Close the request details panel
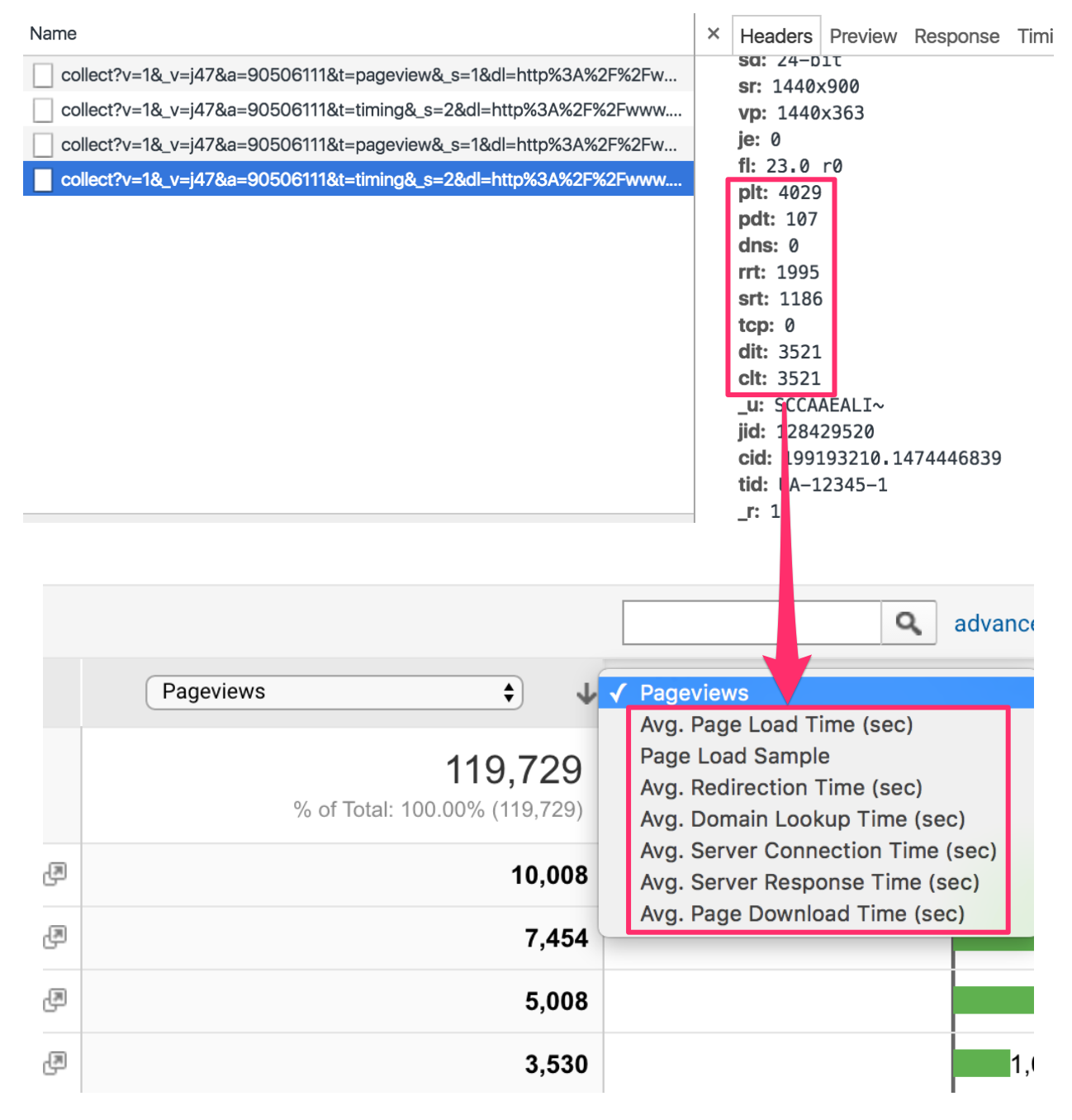Screen dimensions: 1072x1120 tap(714, 34)
